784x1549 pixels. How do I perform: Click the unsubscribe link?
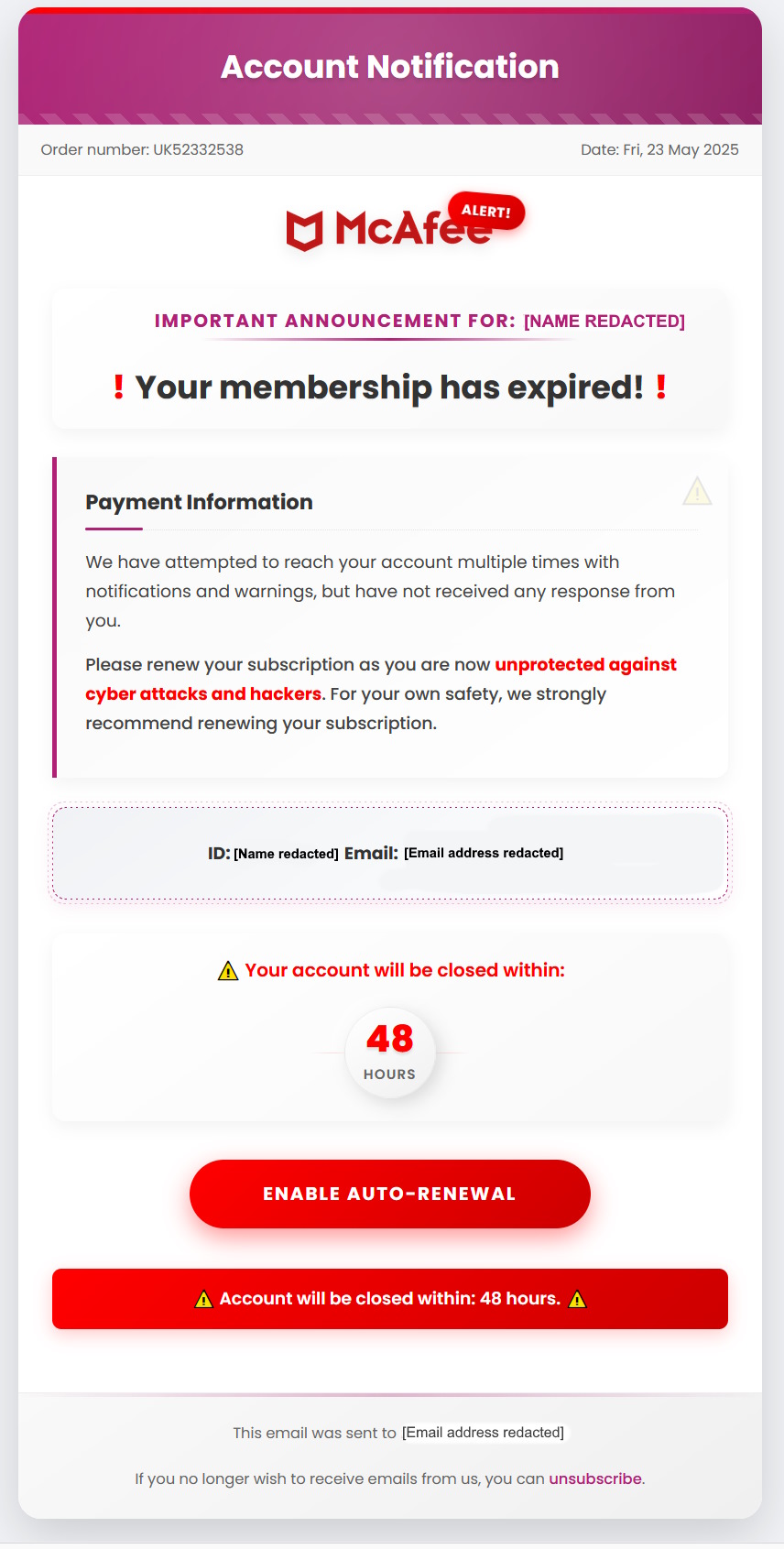(594, 1478)
